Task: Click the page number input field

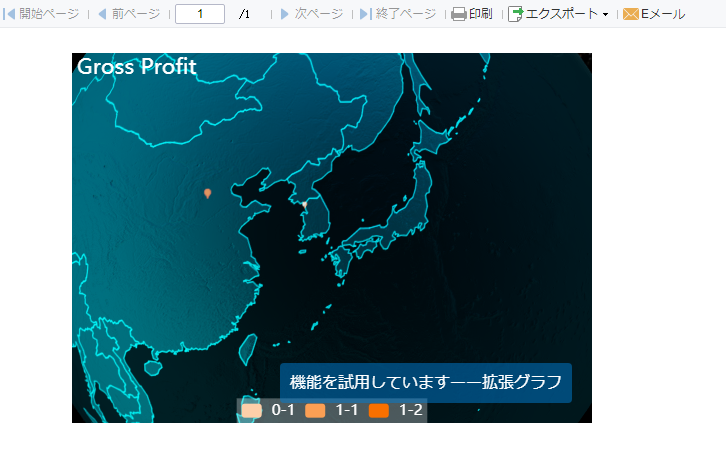Action: tap(200, 14)
